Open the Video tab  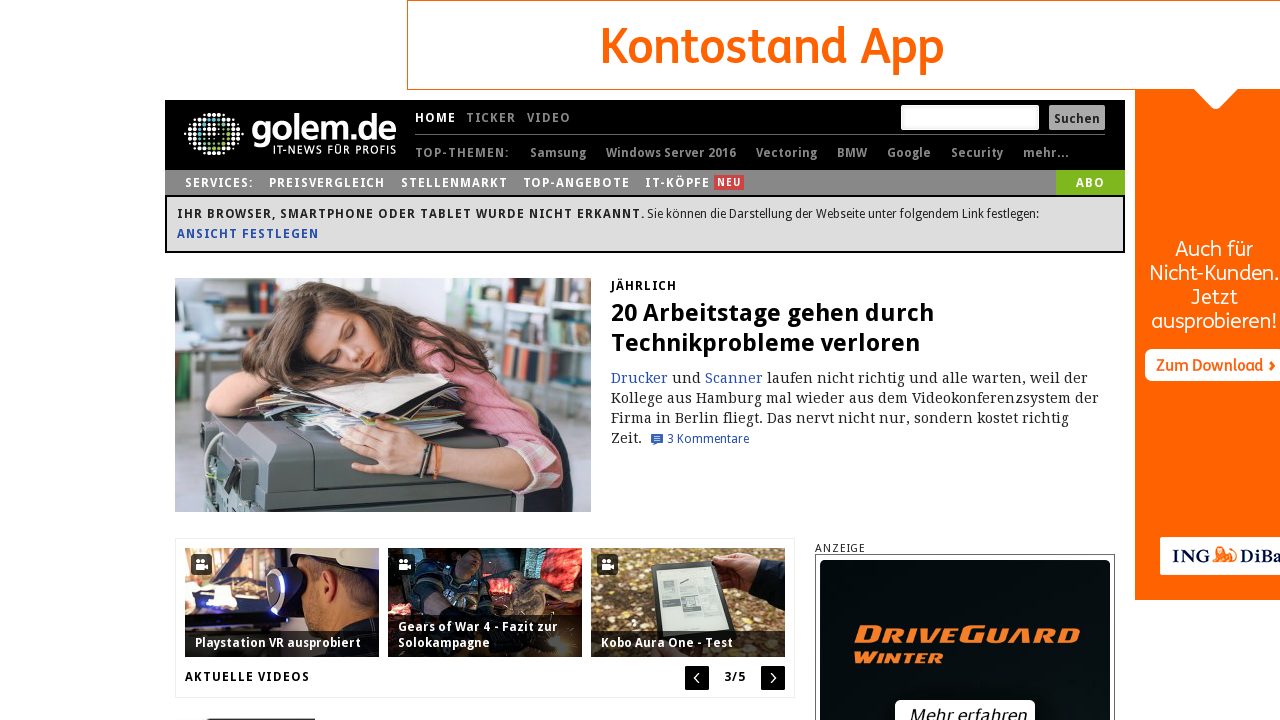(x=549, y=118)
